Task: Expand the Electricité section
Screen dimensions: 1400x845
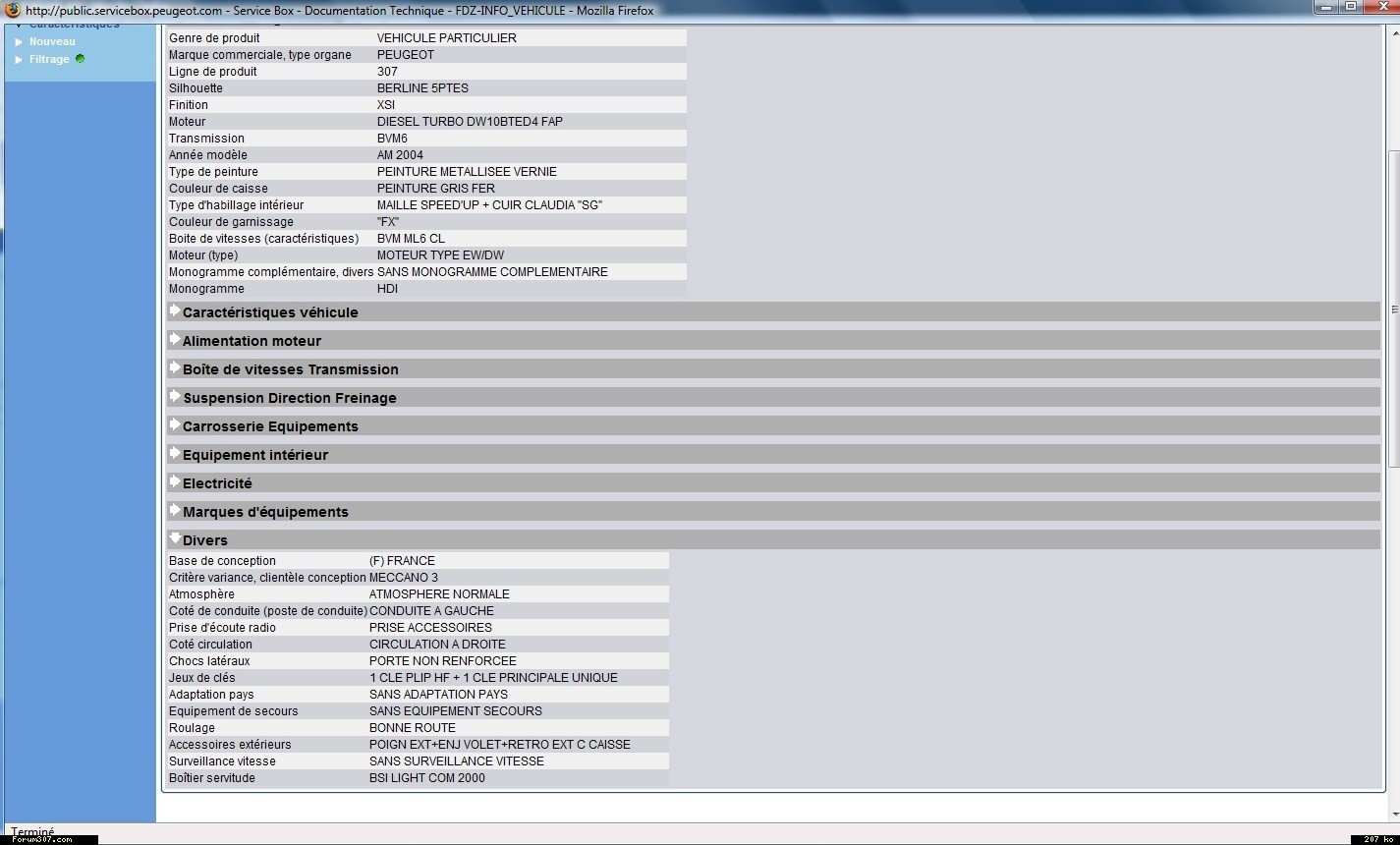Action: click(773, 482)
